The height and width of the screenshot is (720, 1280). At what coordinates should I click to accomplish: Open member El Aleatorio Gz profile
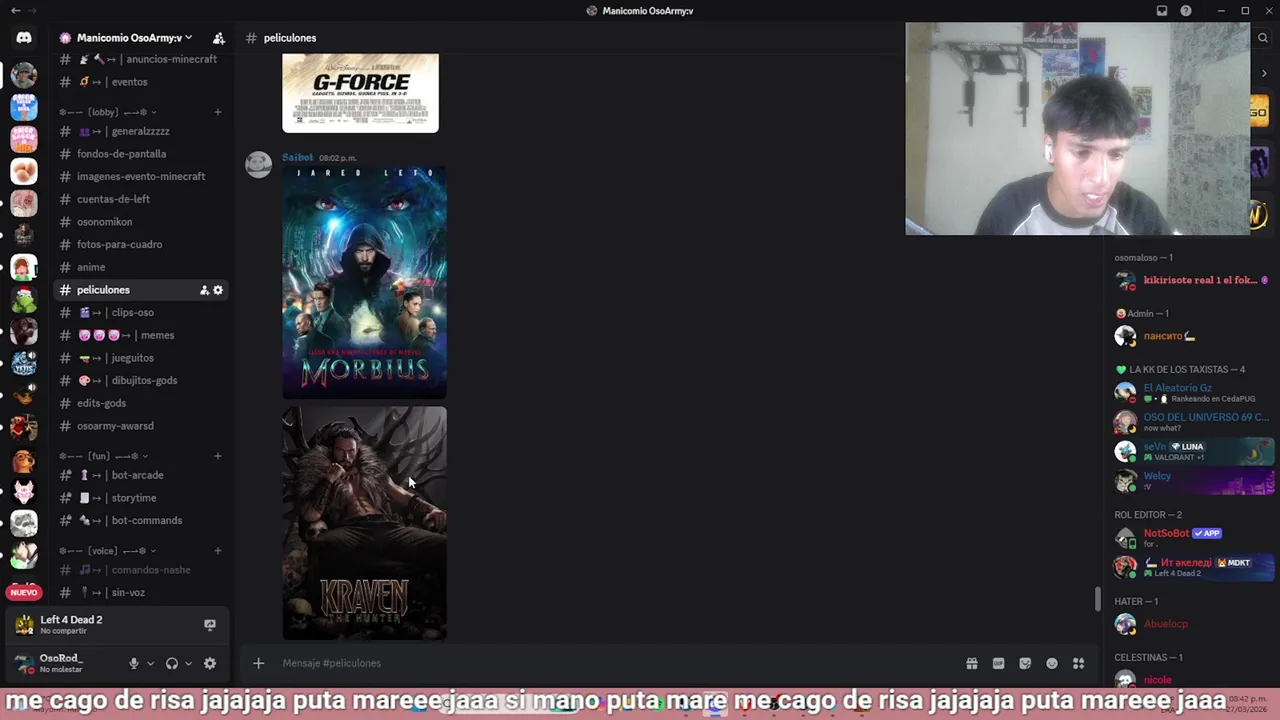1193,392
